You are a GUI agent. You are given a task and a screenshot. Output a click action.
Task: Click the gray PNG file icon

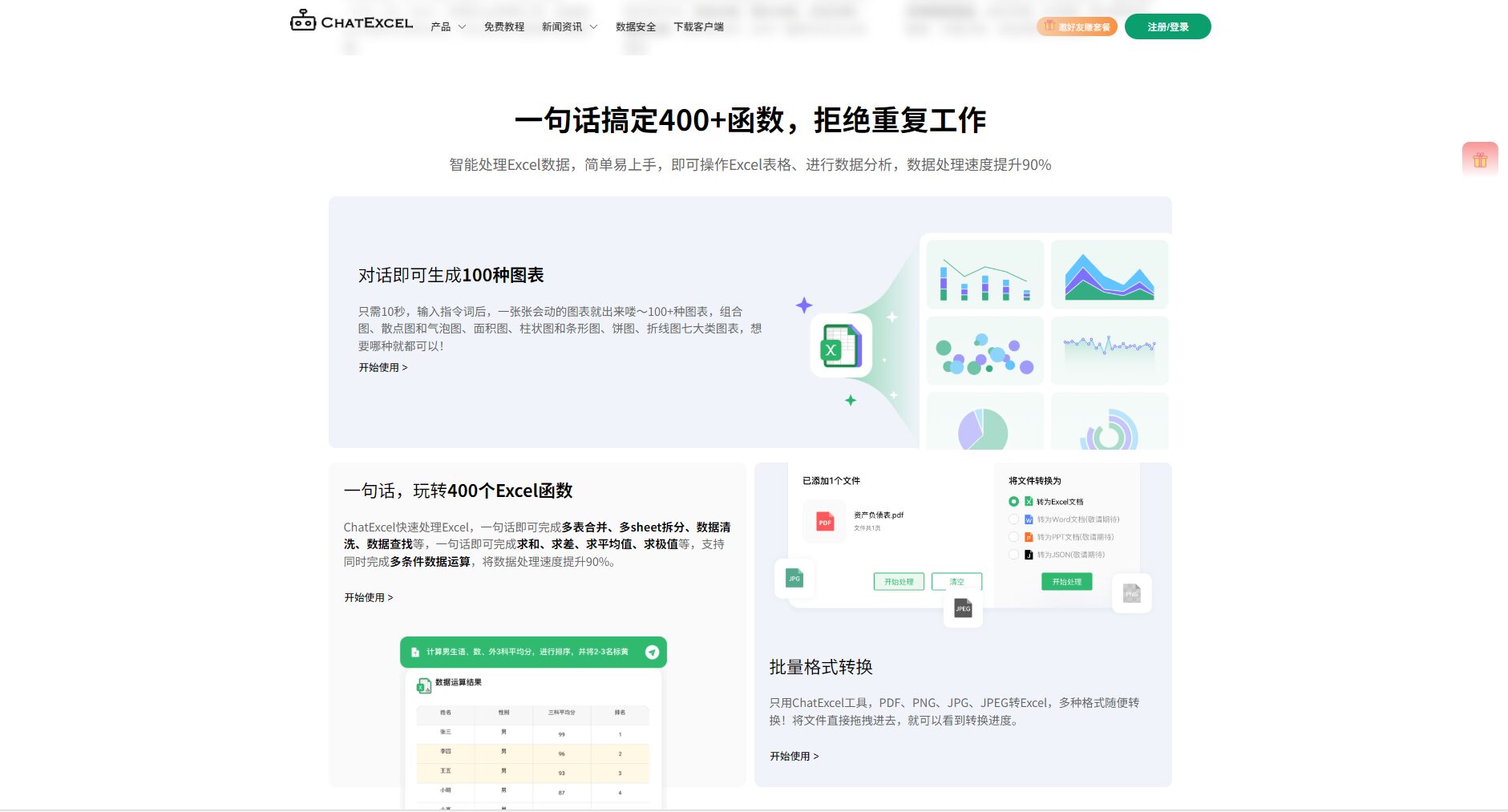1131,593
